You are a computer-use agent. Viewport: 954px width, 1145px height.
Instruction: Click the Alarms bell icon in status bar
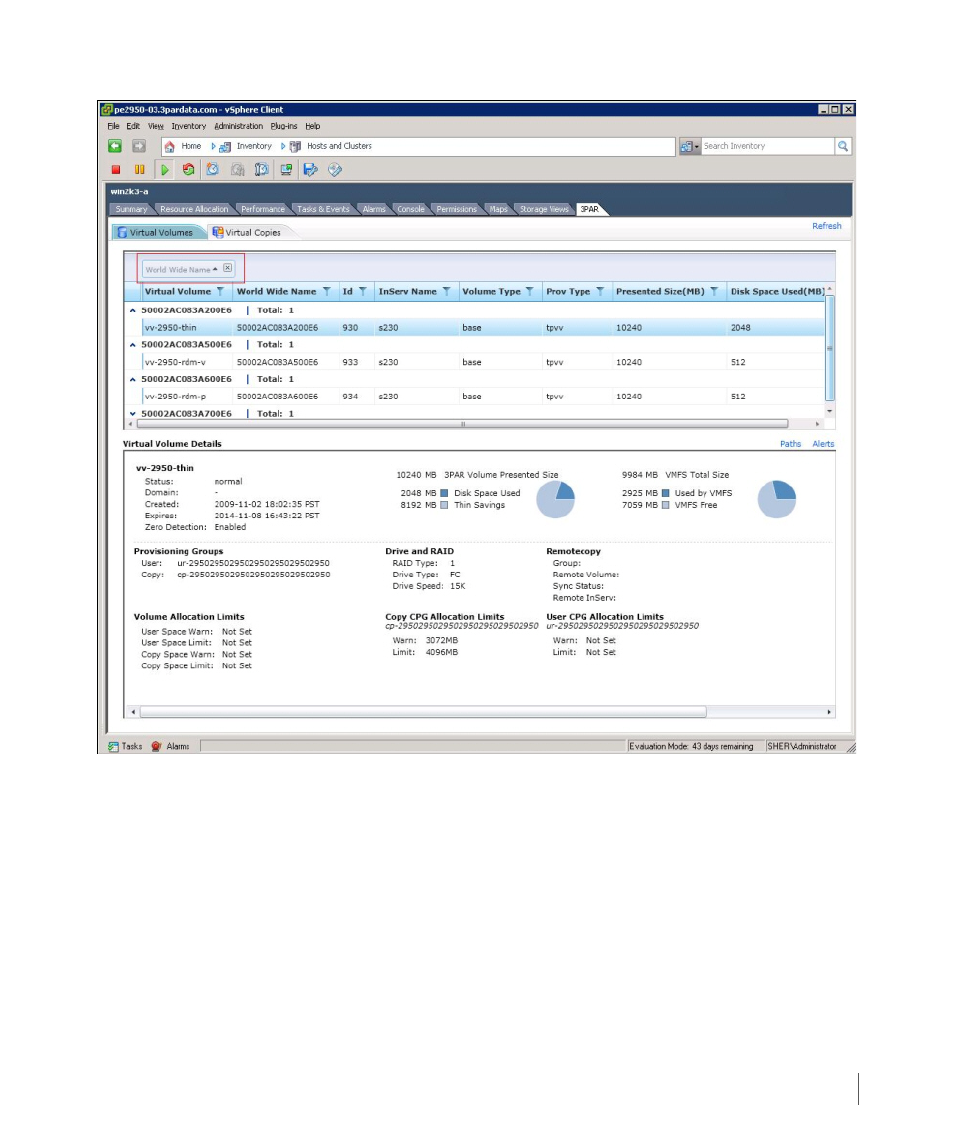(x=156, y=746)
